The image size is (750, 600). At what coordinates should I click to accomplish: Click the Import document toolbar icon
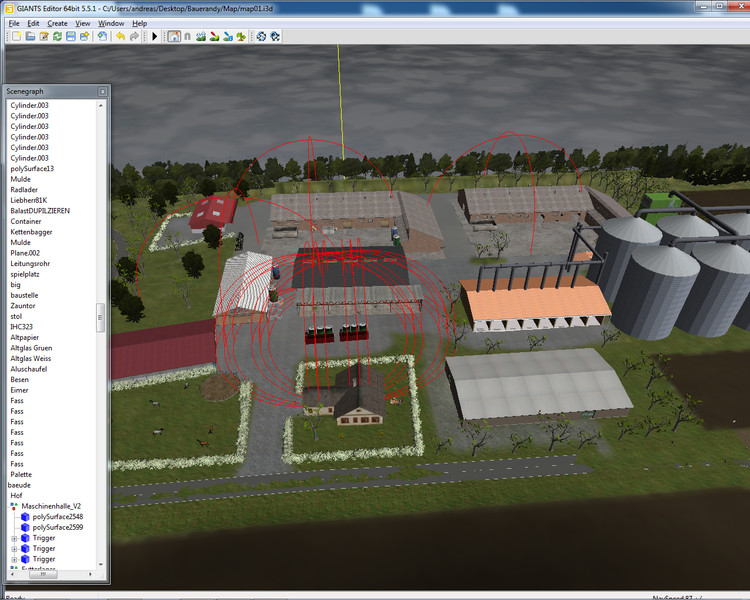click(102, 36)
